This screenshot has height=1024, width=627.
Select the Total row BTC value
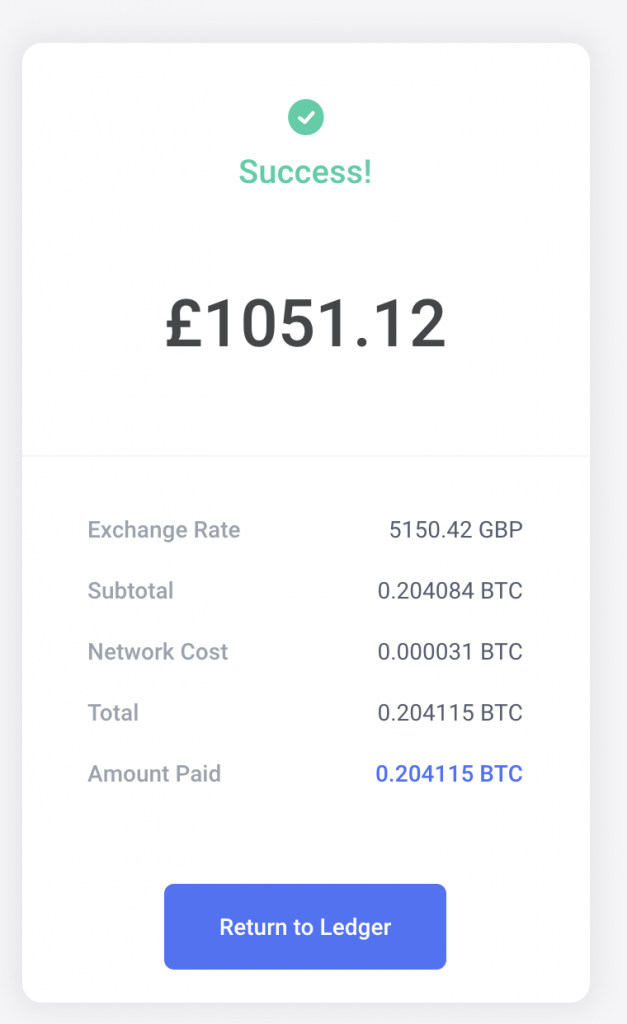[x=449, y=713]
